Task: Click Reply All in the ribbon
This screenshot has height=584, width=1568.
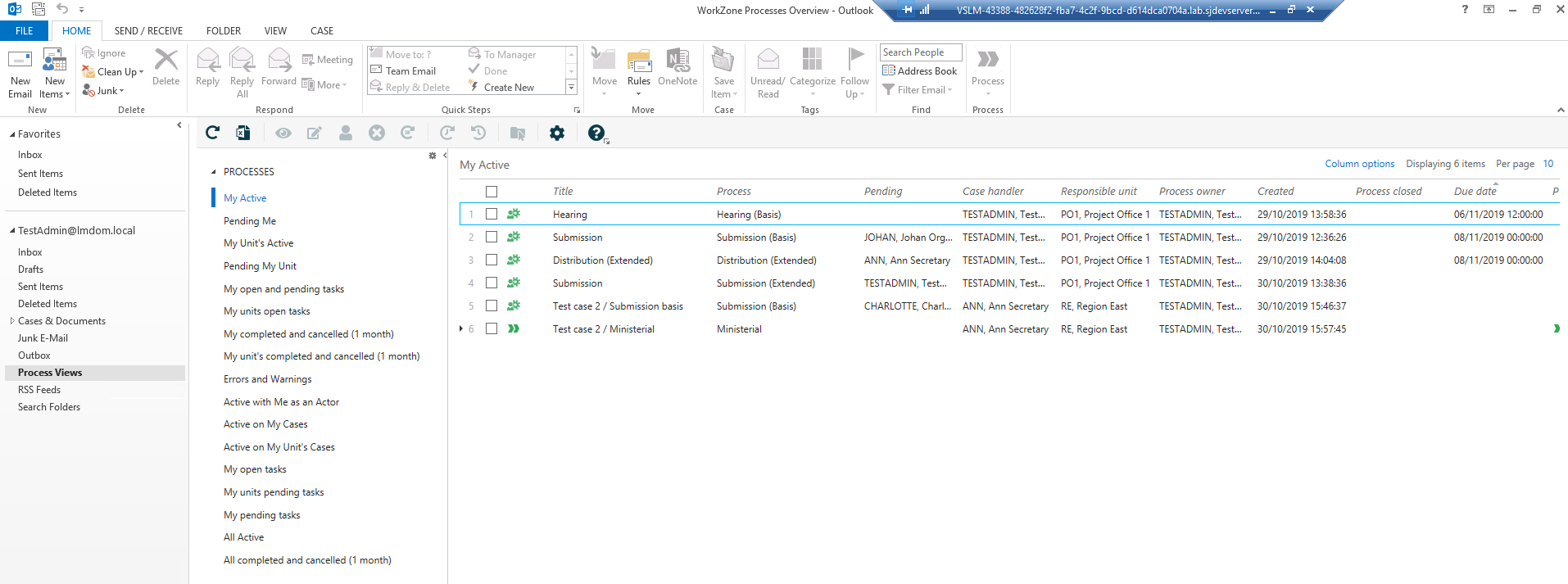Action: coord(242,73)
